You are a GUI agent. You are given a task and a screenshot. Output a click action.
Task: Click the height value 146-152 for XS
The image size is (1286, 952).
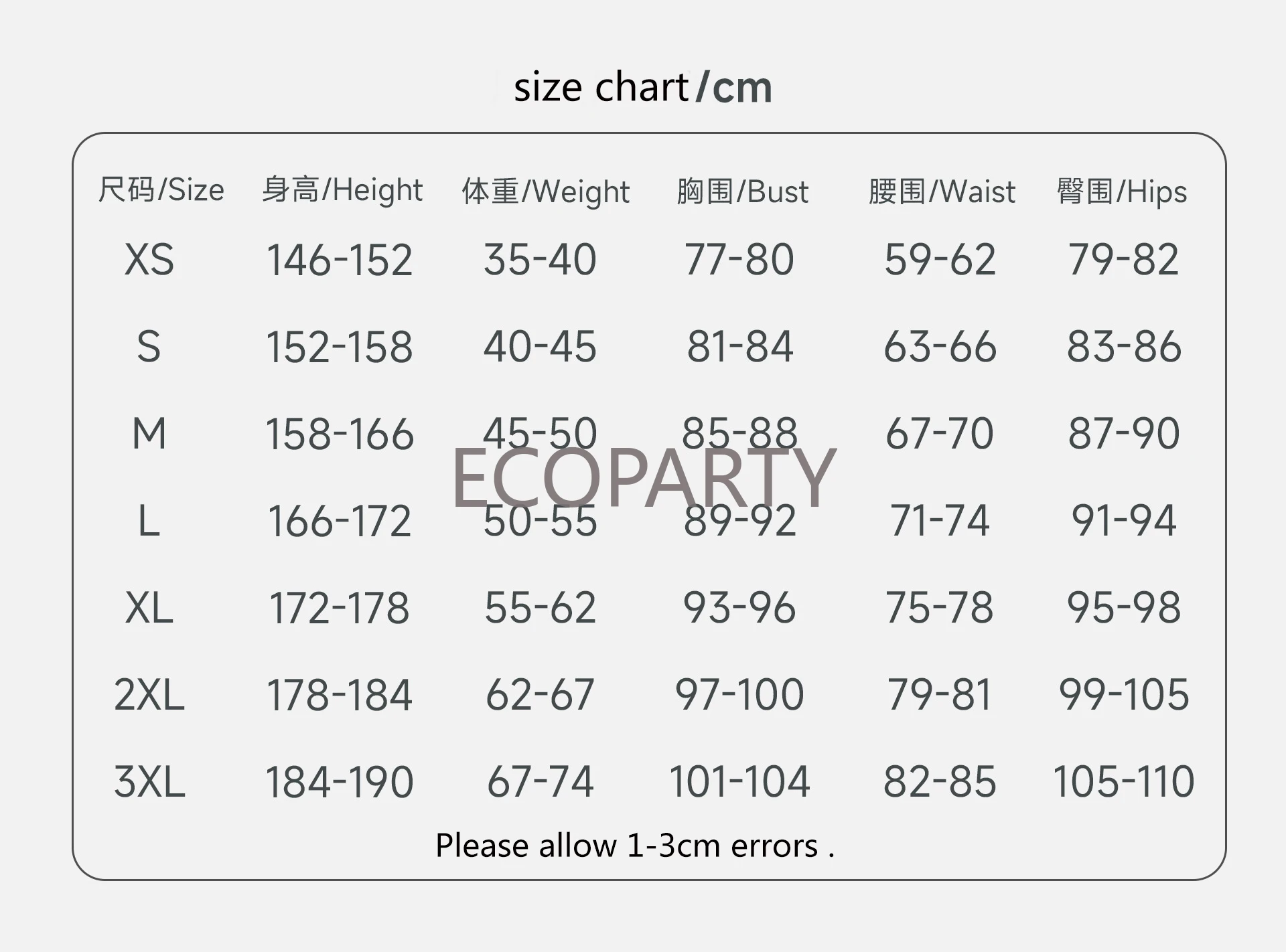pyautogui.click(x=340, y=260)
